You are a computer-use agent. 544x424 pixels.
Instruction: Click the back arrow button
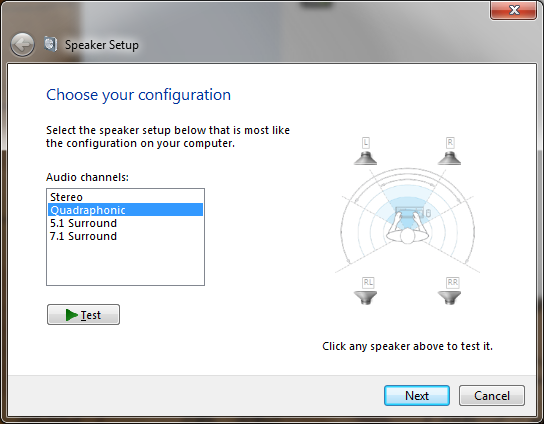coord(23,45)
